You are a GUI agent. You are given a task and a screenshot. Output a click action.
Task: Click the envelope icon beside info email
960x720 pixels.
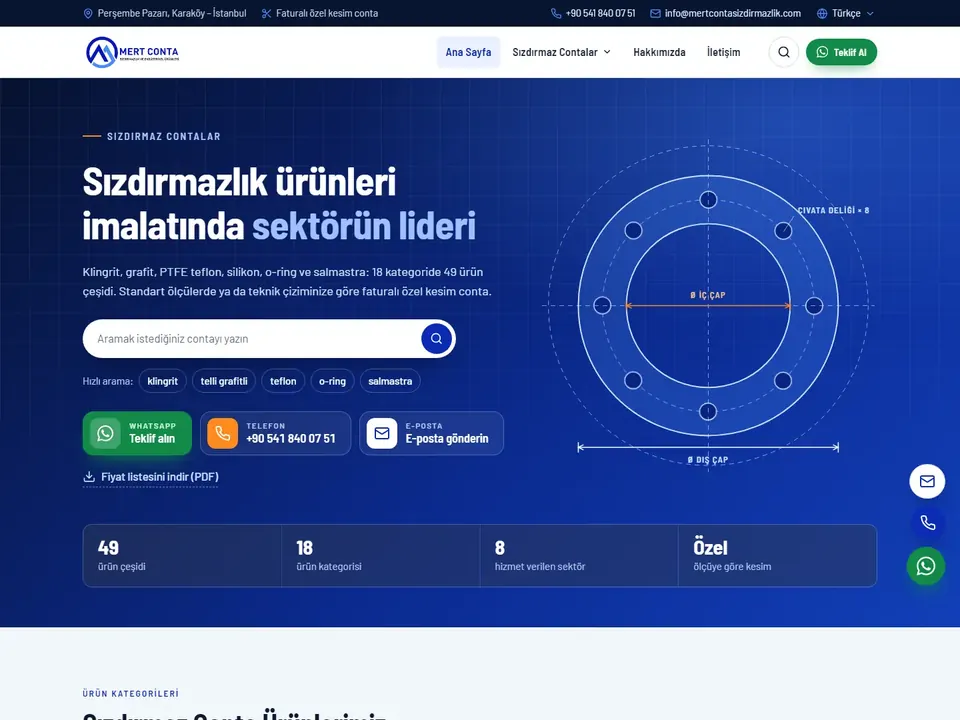[655, 13]
